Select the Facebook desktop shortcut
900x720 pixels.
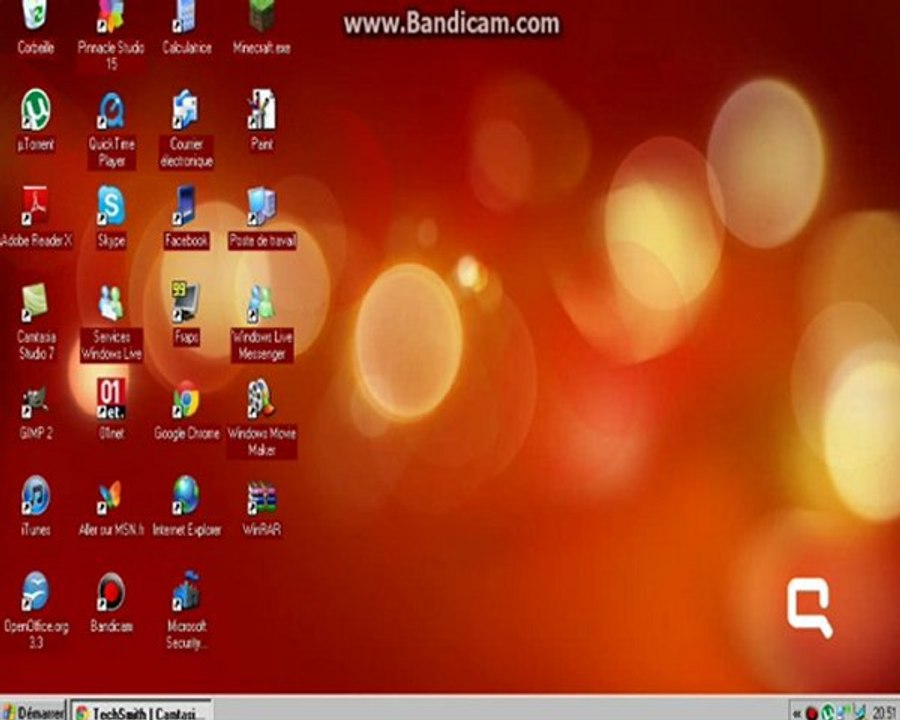[186, 206]
